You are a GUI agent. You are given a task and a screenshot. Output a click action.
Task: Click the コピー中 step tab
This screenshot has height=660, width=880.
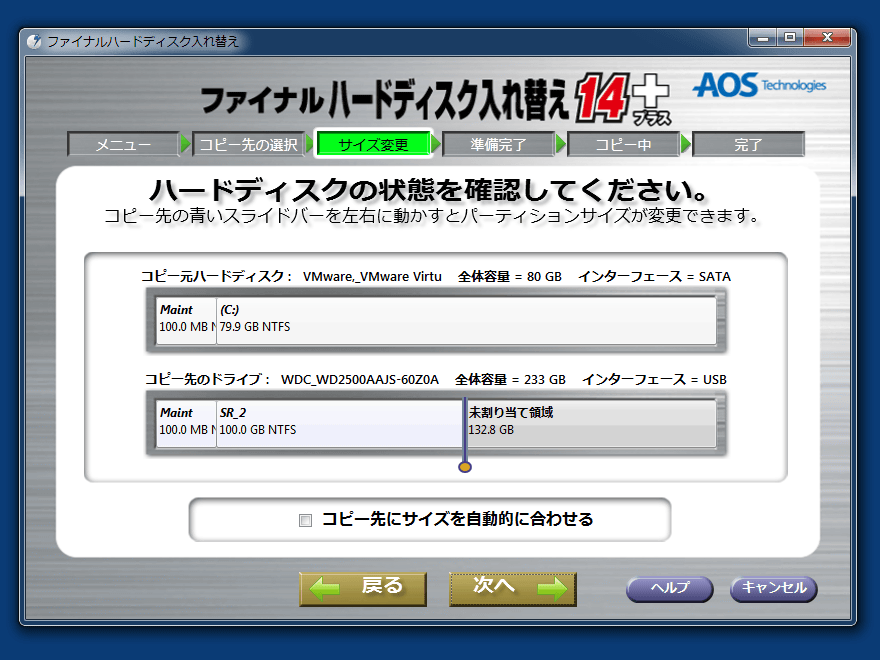click(x=624, y=145)
